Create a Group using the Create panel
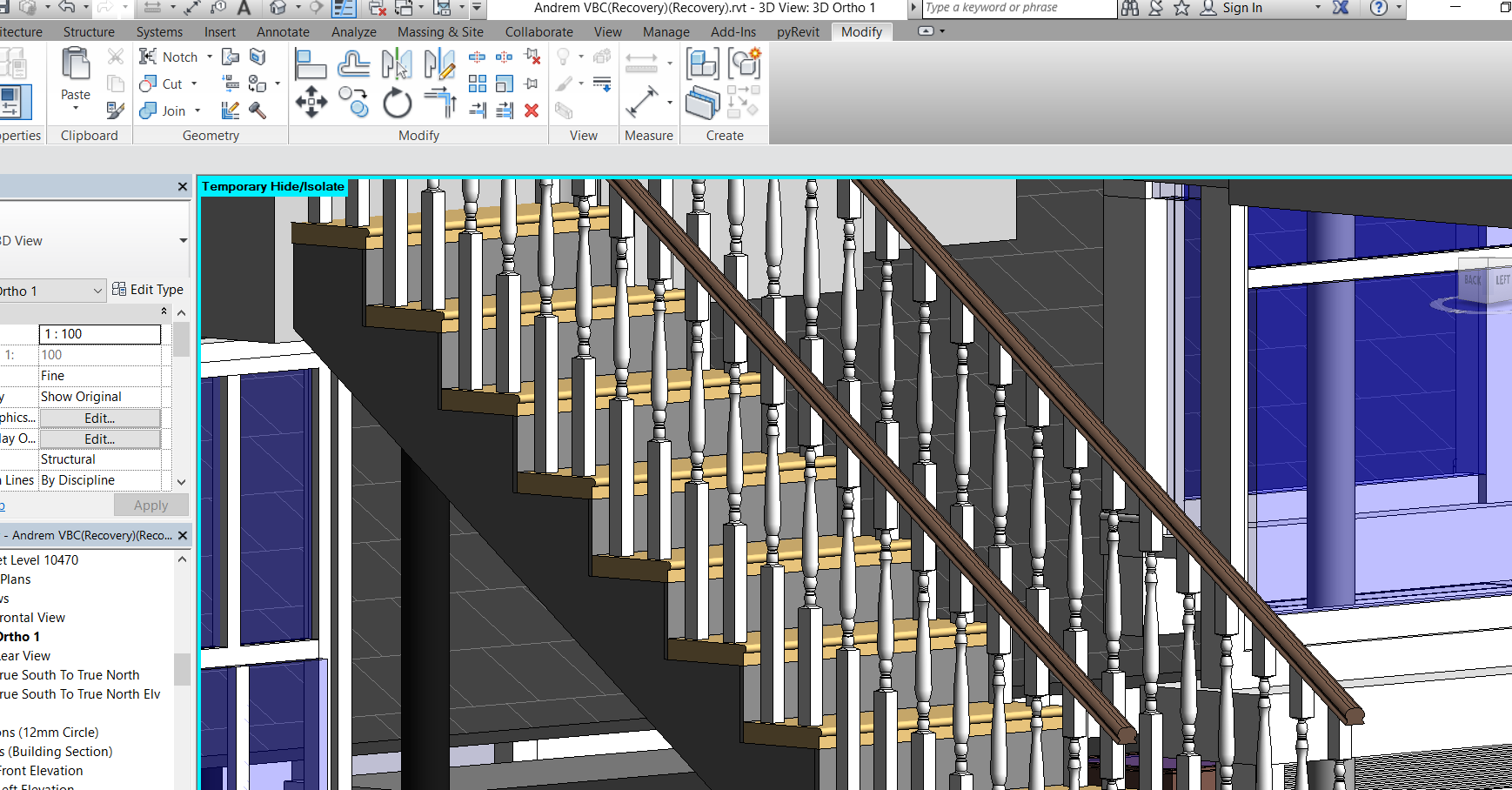Viewport: 1512px width, 790px height. click(702, 64)
